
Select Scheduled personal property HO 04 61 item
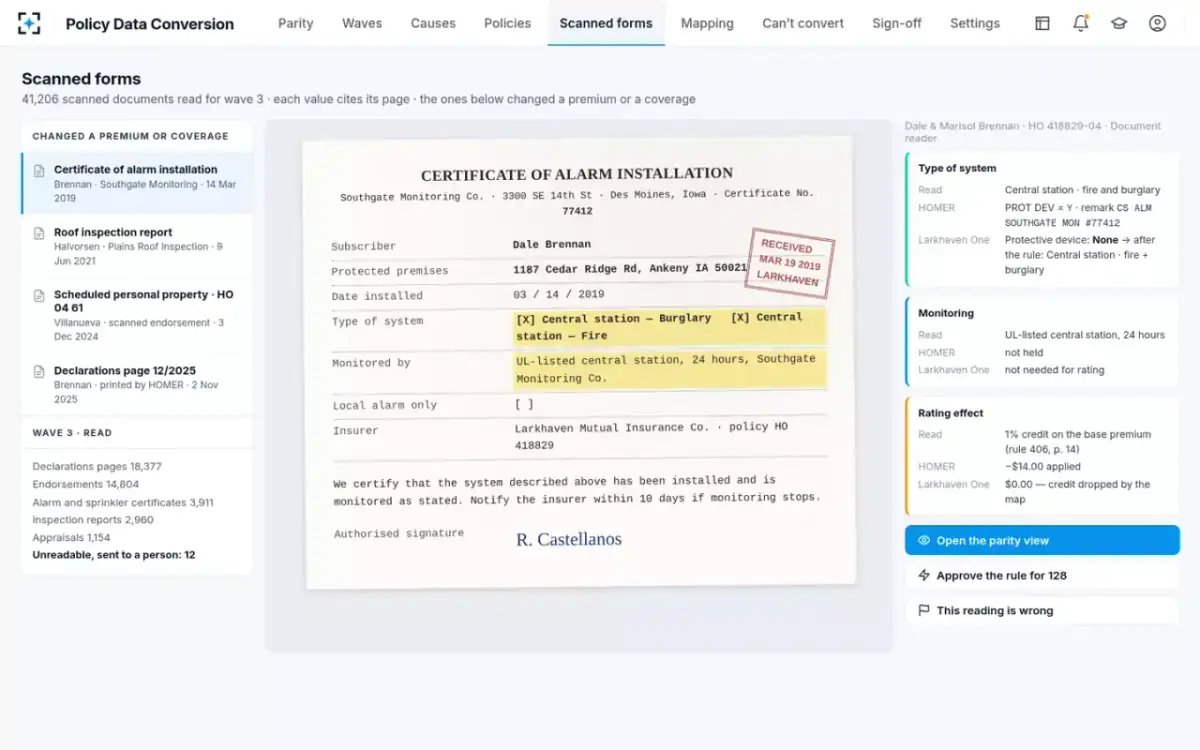(137, 315)
